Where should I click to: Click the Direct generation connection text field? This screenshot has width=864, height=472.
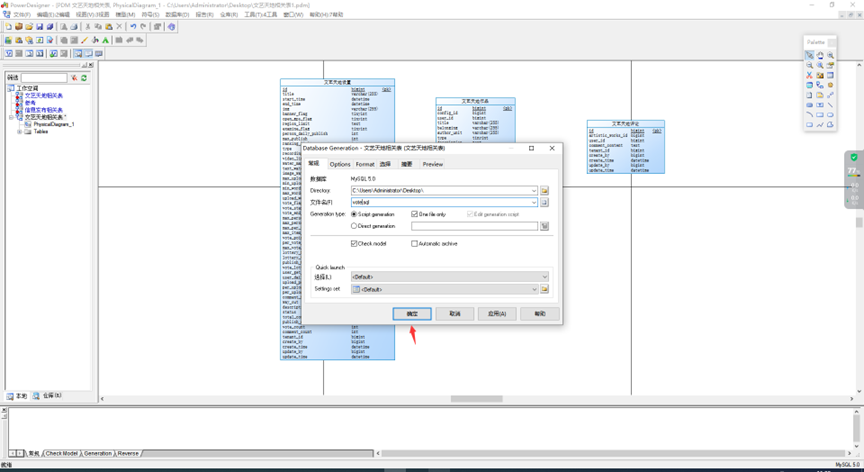[474, 226]
